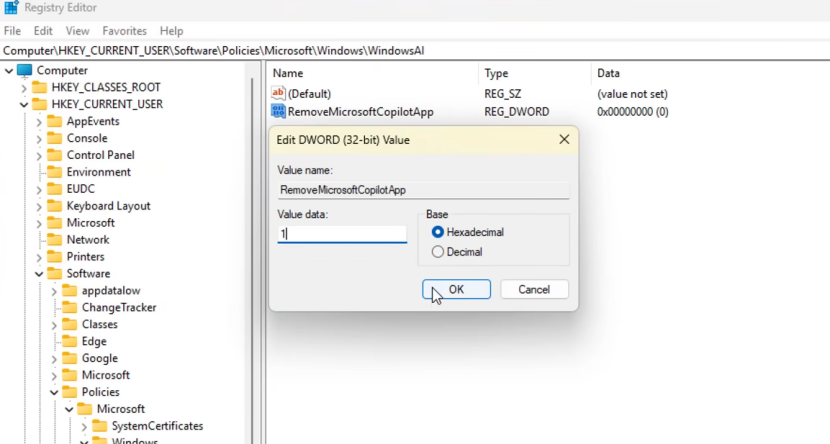Image resolution: width=830 pixels, height=444 pixels.
Task: Select the Microsoft key under Policies
Action: (x=121, y=409)
